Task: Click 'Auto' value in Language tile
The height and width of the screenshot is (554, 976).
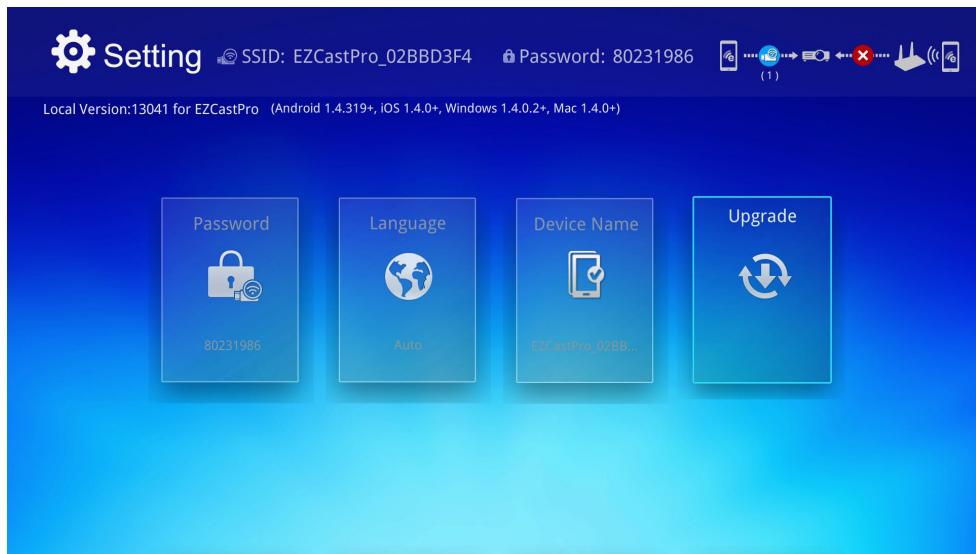Action: pyautogui.click(x=408, y=345)
